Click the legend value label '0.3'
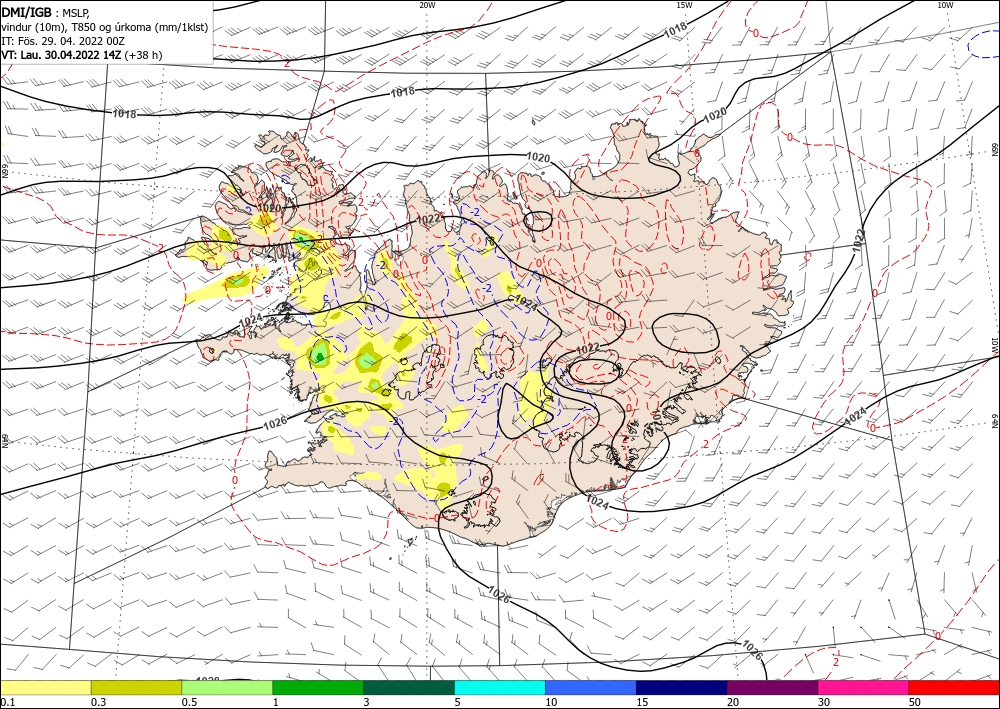 98,702
